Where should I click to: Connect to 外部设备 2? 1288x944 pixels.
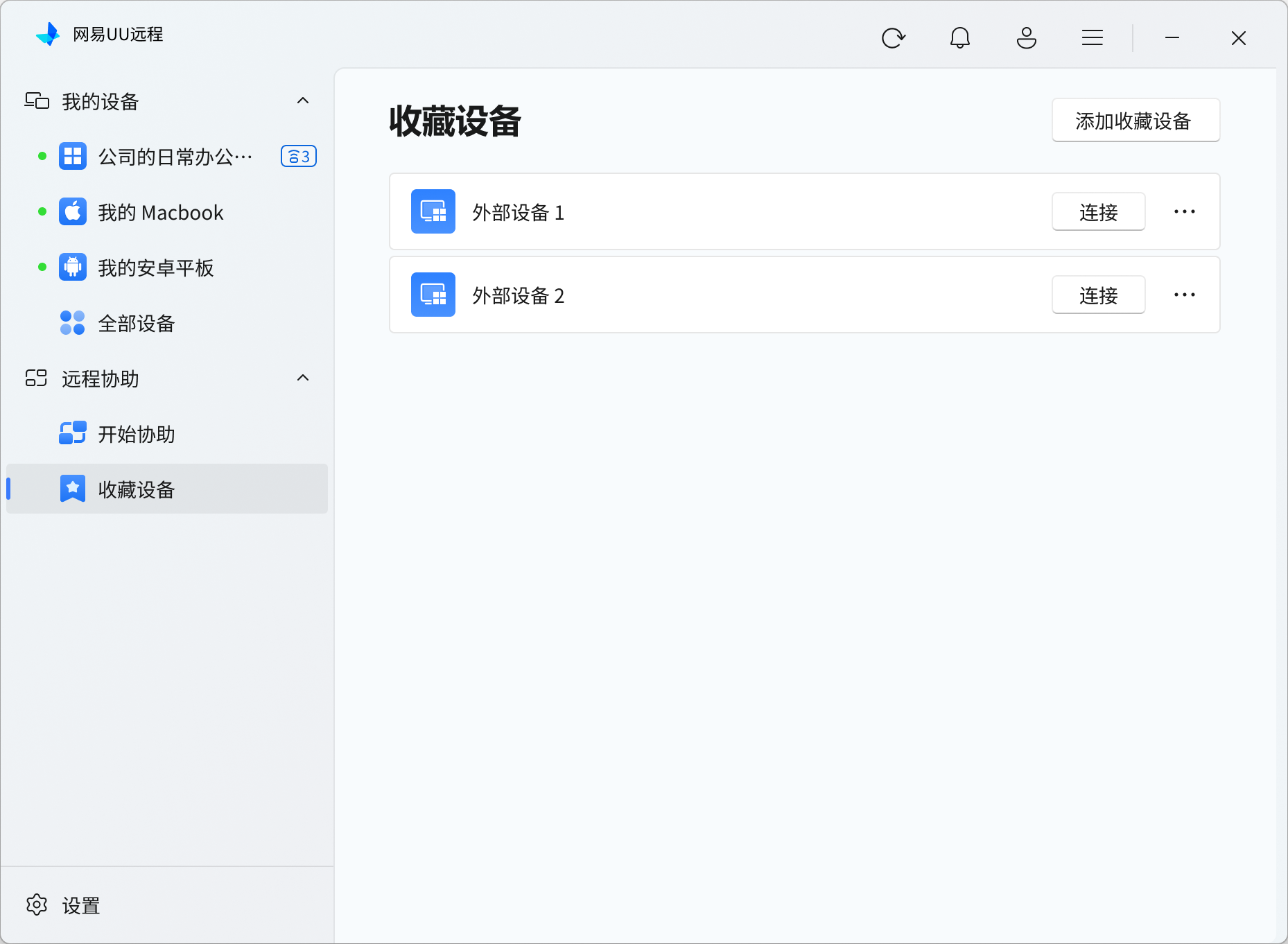(1098, 295)
